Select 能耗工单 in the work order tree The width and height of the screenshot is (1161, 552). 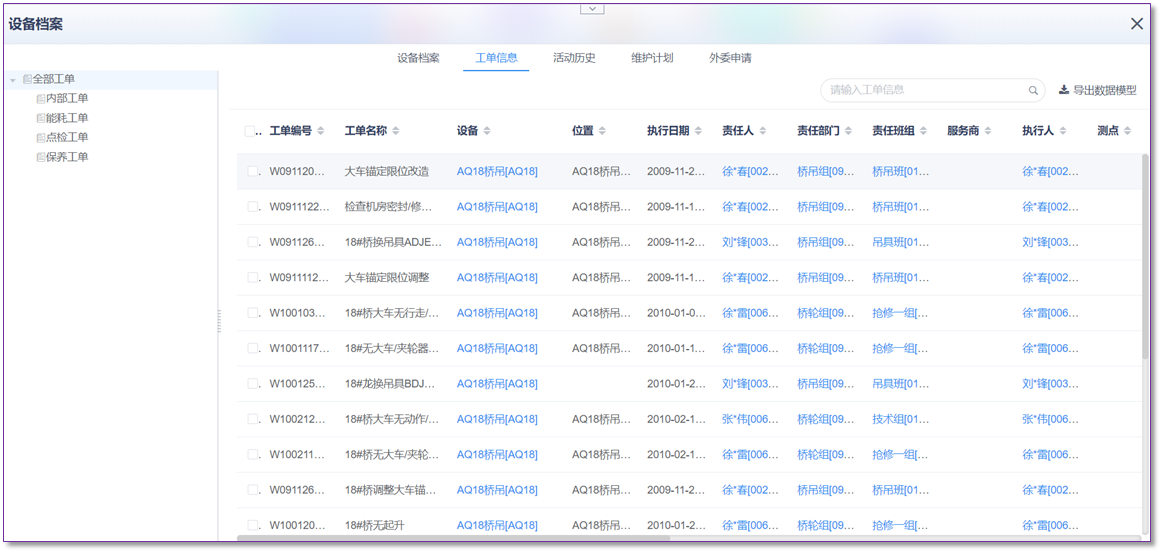click(66, 118)
